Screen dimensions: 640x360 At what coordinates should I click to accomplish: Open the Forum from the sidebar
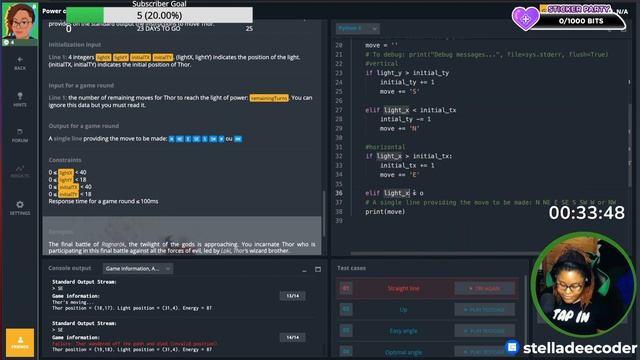20,135
